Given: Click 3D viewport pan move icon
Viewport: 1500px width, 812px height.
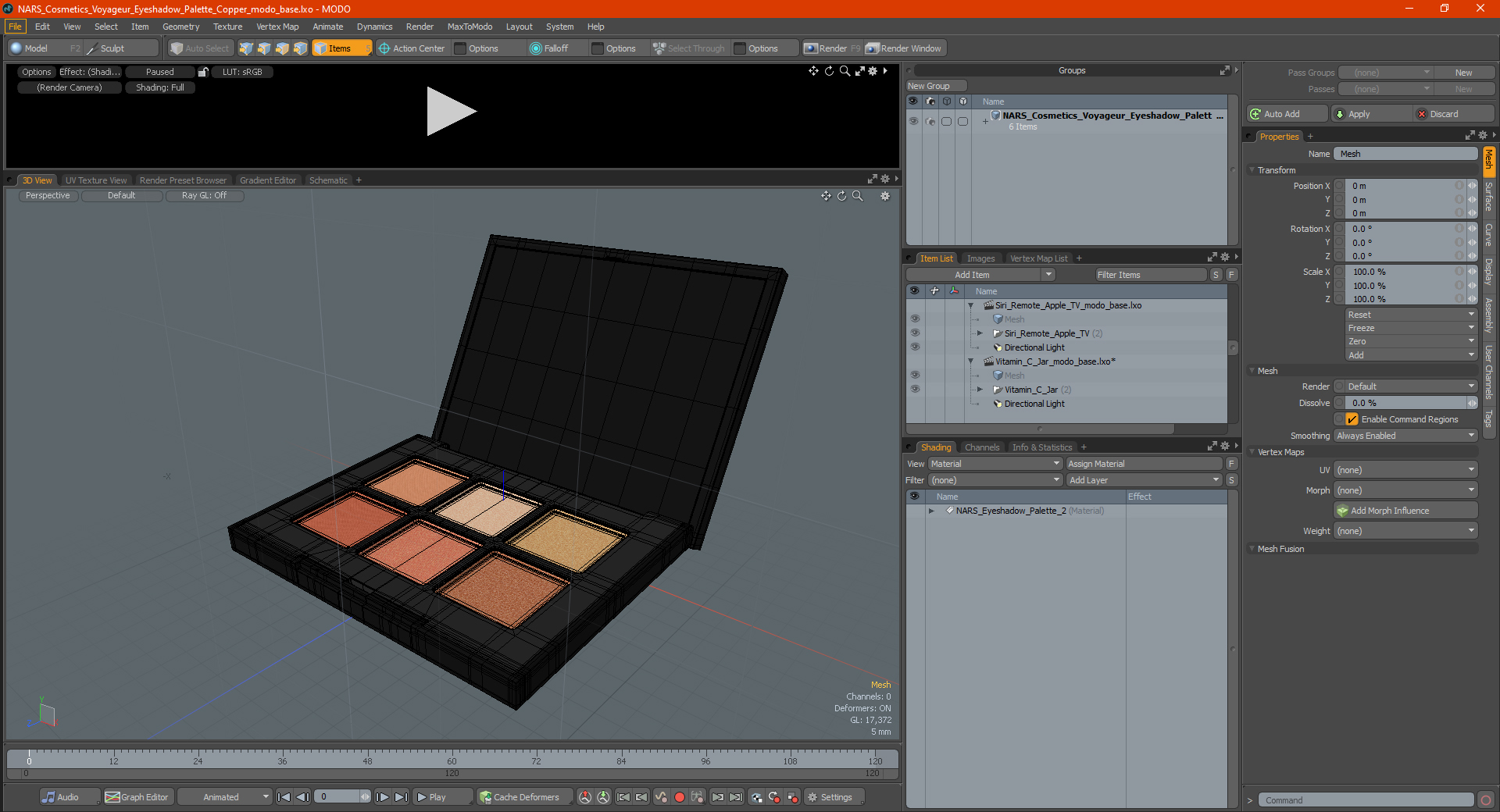Looking at the screenshot, I should click(x=826, y=196).
